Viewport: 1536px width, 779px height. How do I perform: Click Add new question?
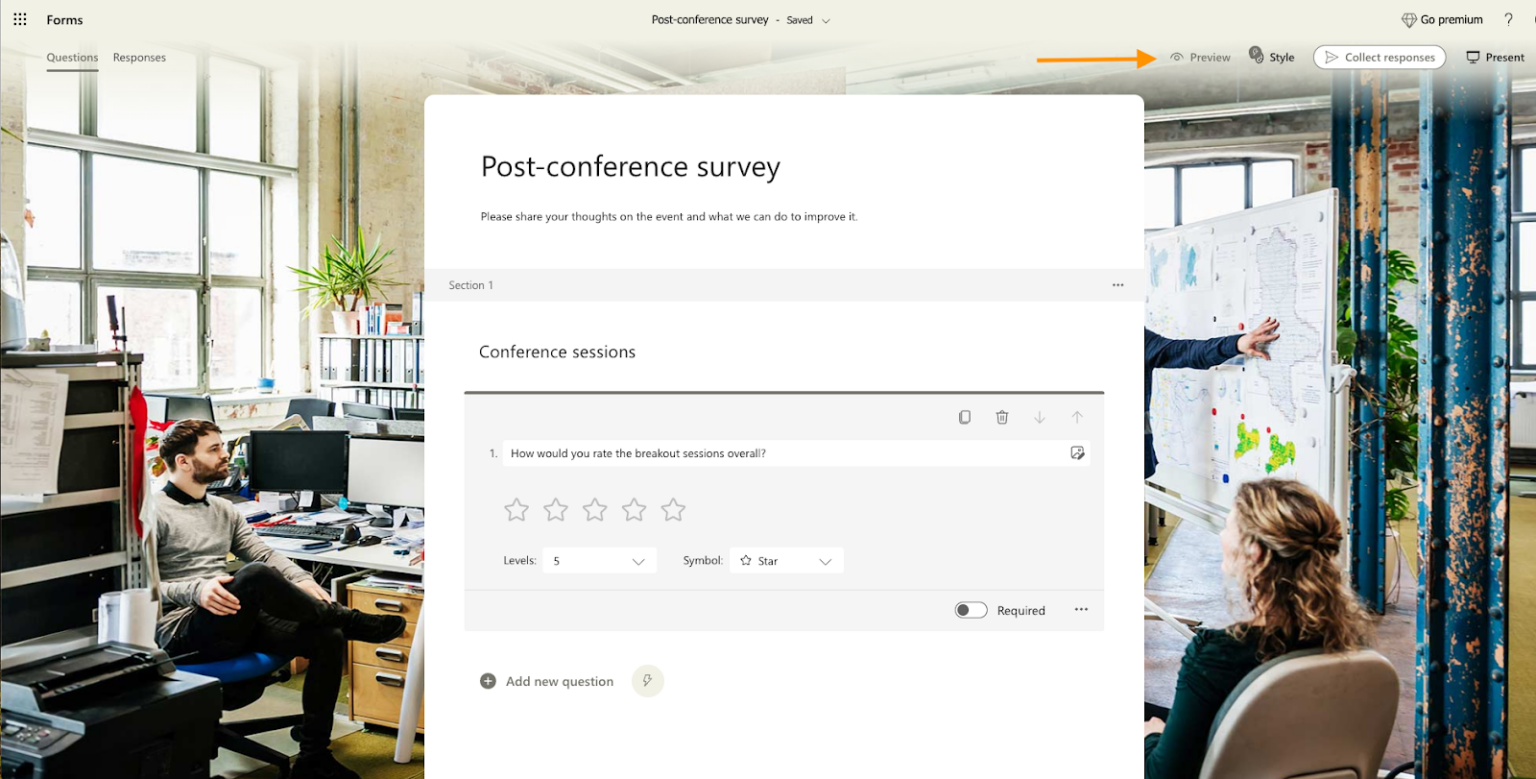point(547,681)
